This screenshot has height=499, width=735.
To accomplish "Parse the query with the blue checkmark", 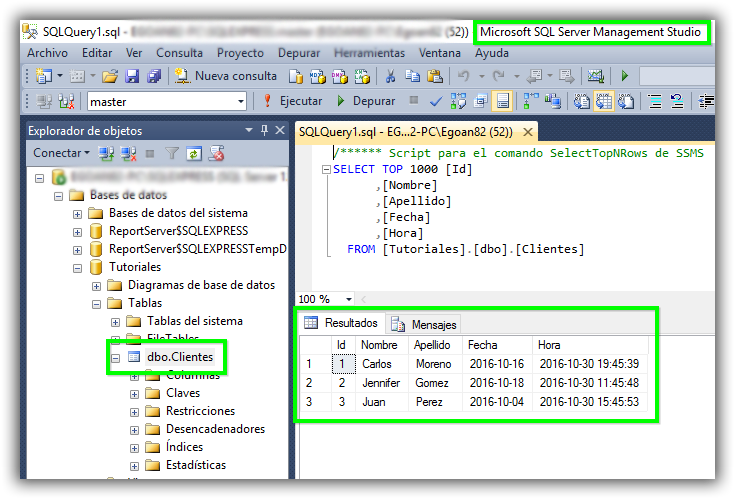I will [x=436, y=101].
